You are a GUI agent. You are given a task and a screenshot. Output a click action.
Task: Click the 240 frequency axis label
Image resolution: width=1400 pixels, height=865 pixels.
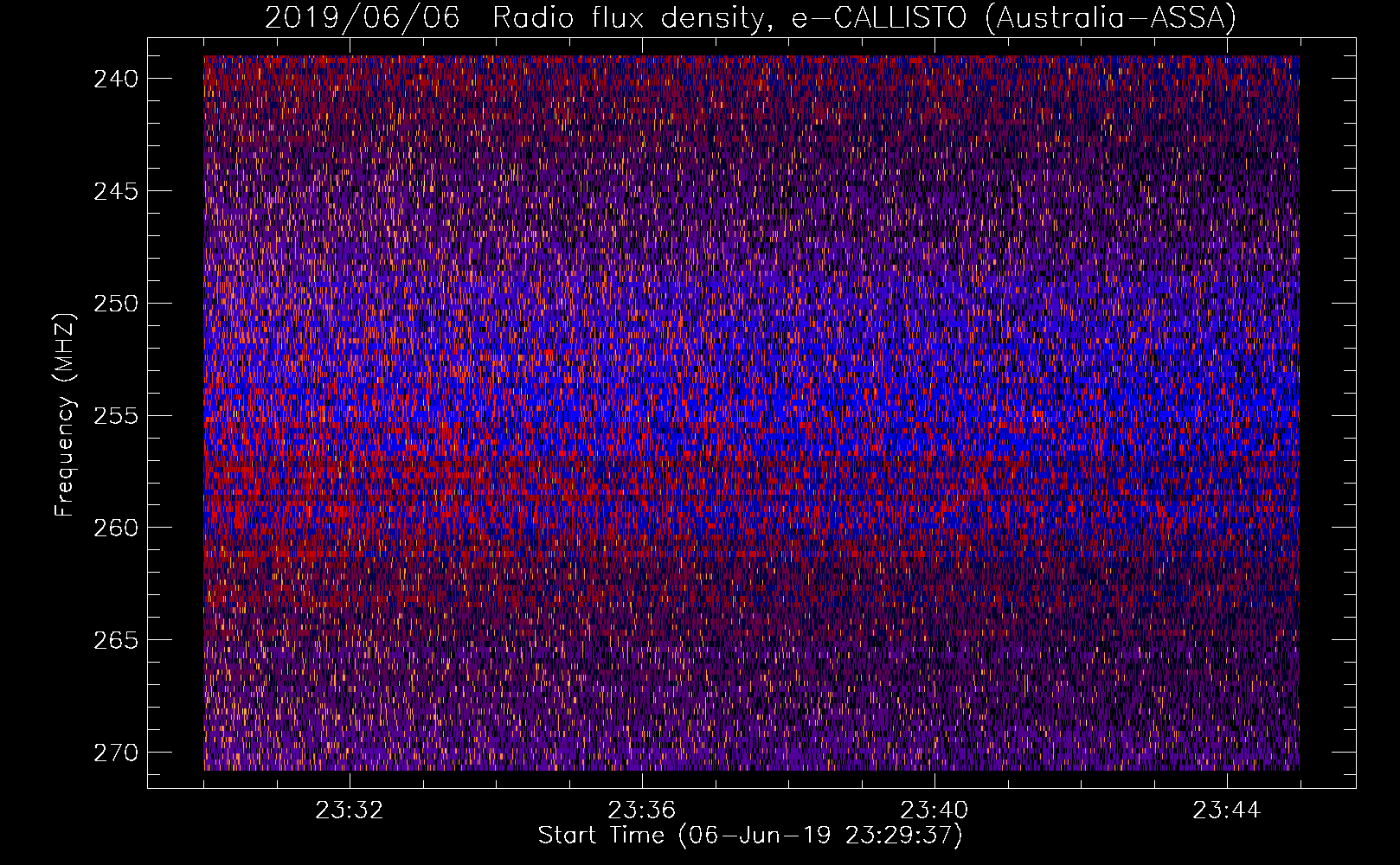pyautogui.click(x=116, y=79)
